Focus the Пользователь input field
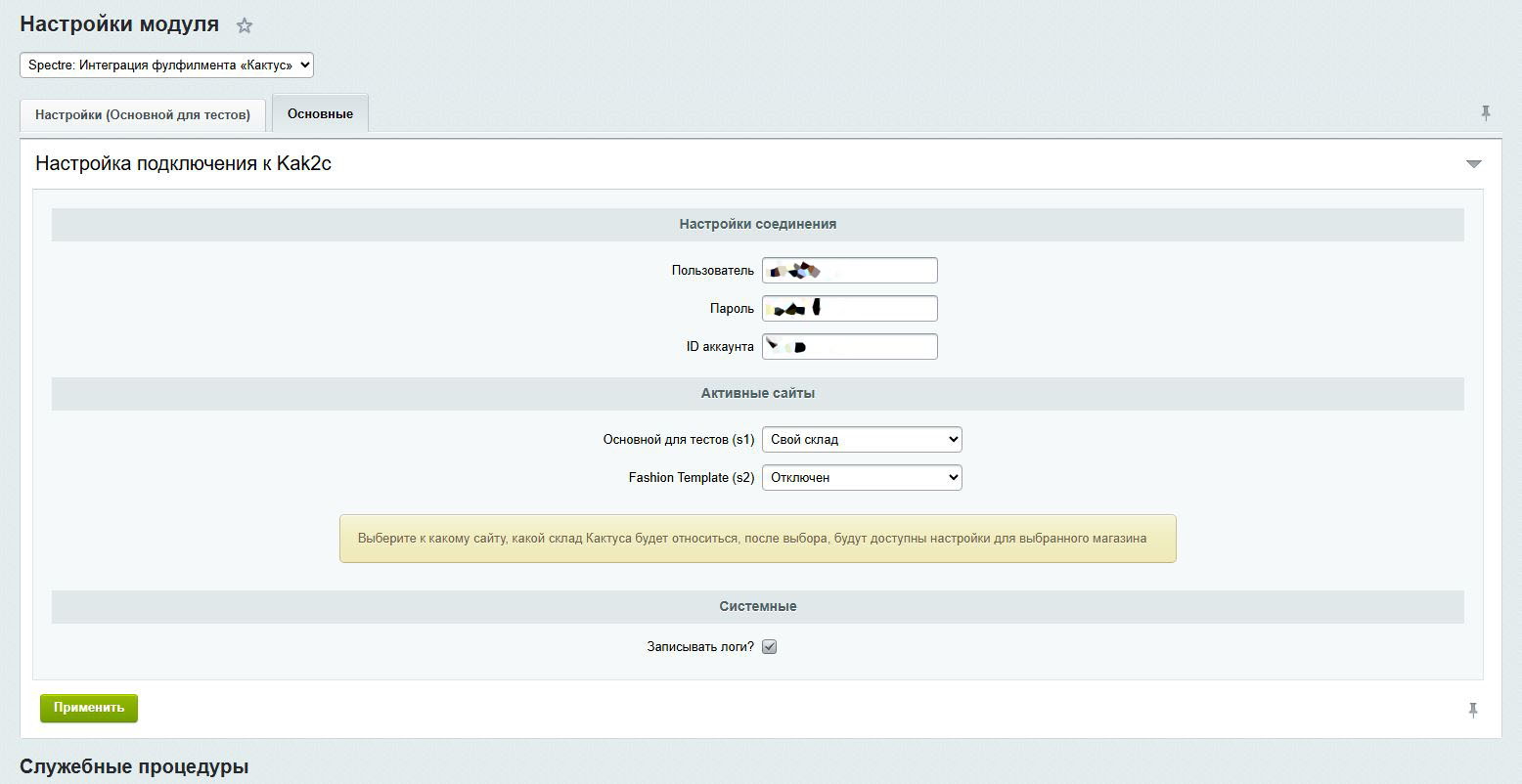The height and width of the screenshot is (784, 1522). 849,271
